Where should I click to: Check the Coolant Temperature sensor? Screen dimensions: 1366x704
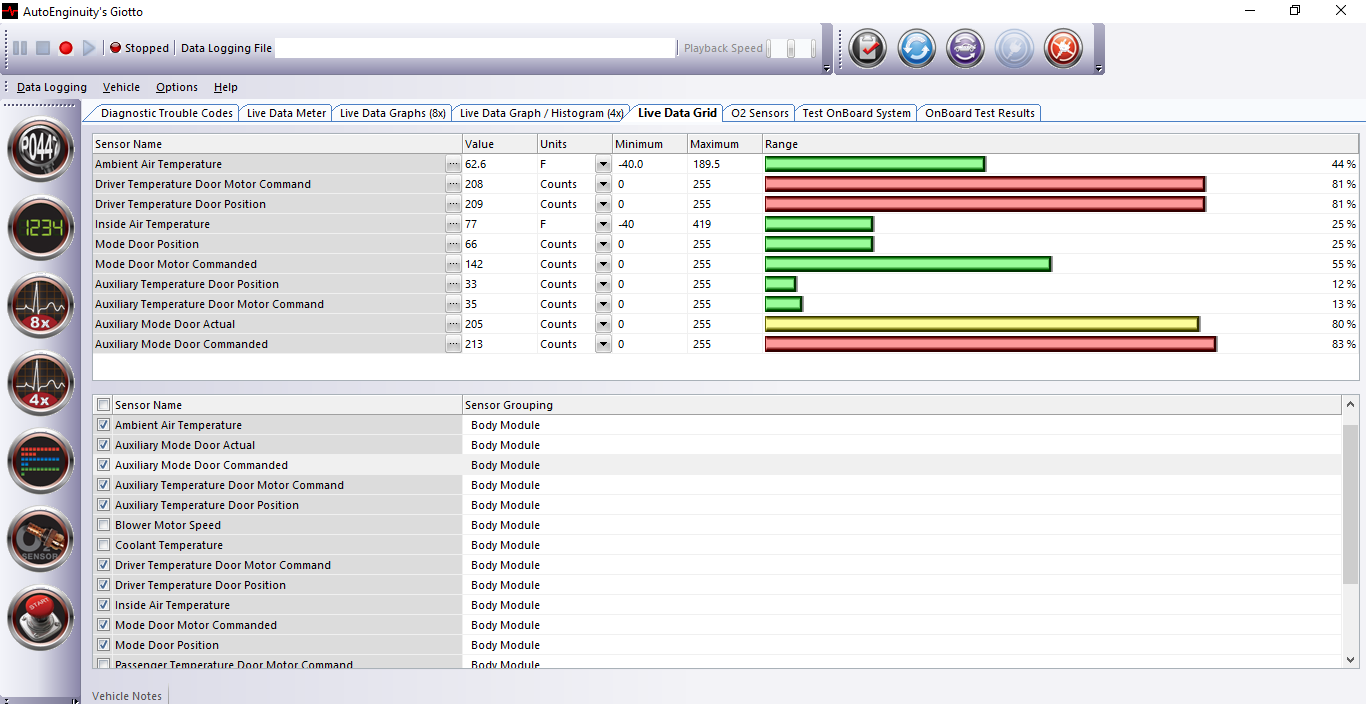pos(104,545)
